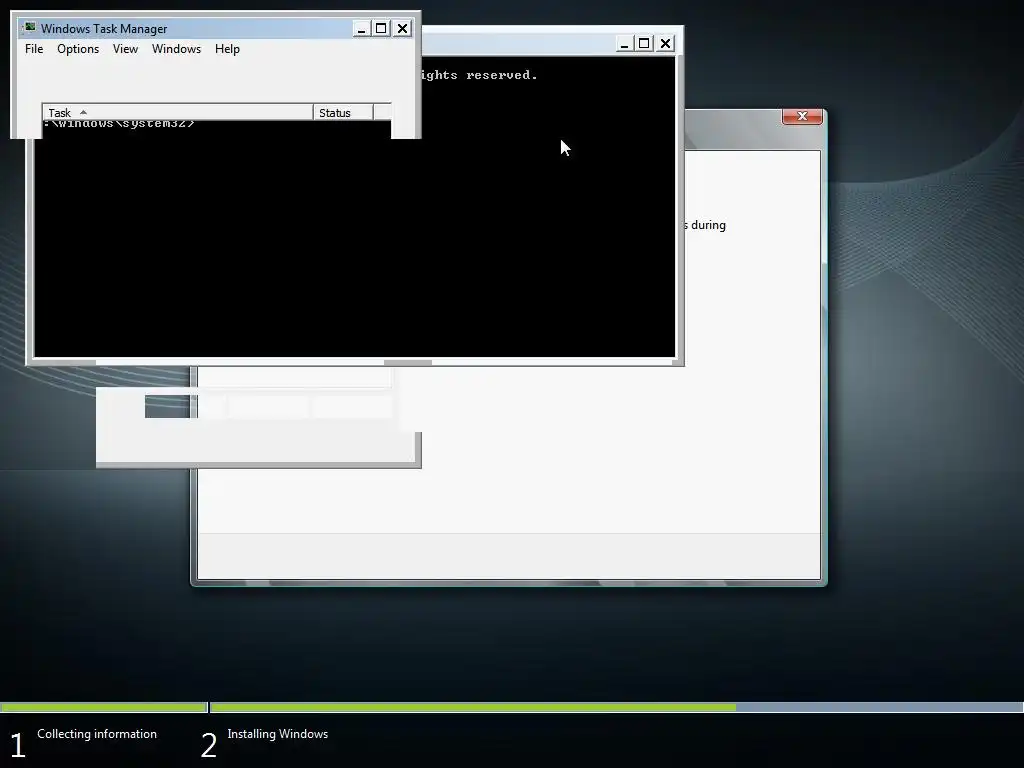The height and width of the screenshot is (768, 1024).
Task: Open the File menu in Task Manager
Action: [34, 49]
